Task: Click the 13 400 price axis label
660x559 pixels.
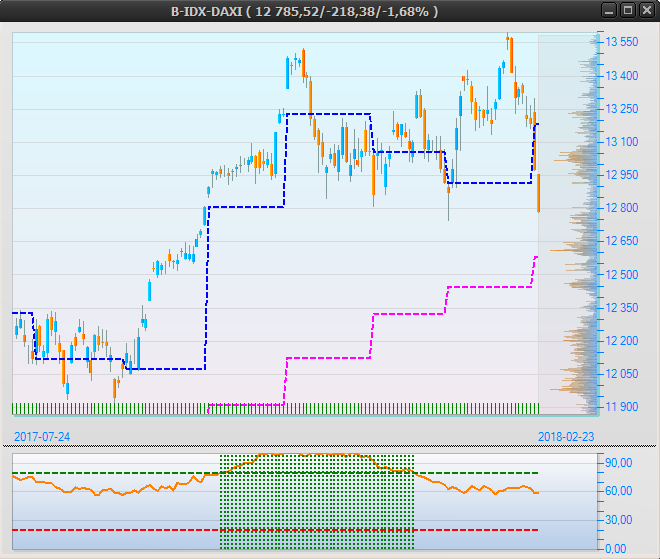Action: (622, 76)
